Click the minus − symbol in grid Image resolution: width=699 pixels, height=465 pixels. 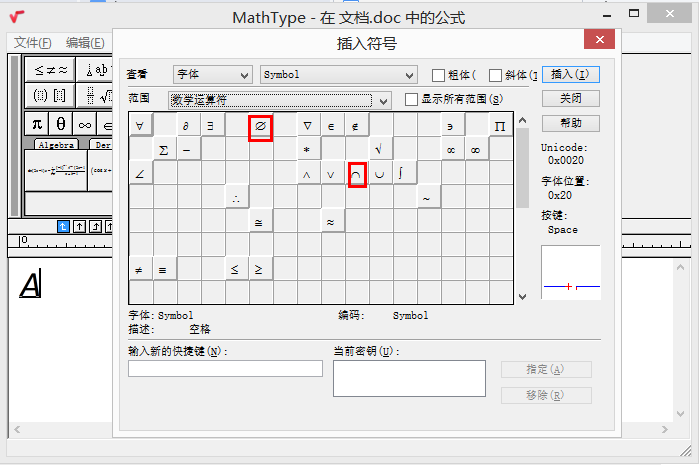click(x=188, y=149)
